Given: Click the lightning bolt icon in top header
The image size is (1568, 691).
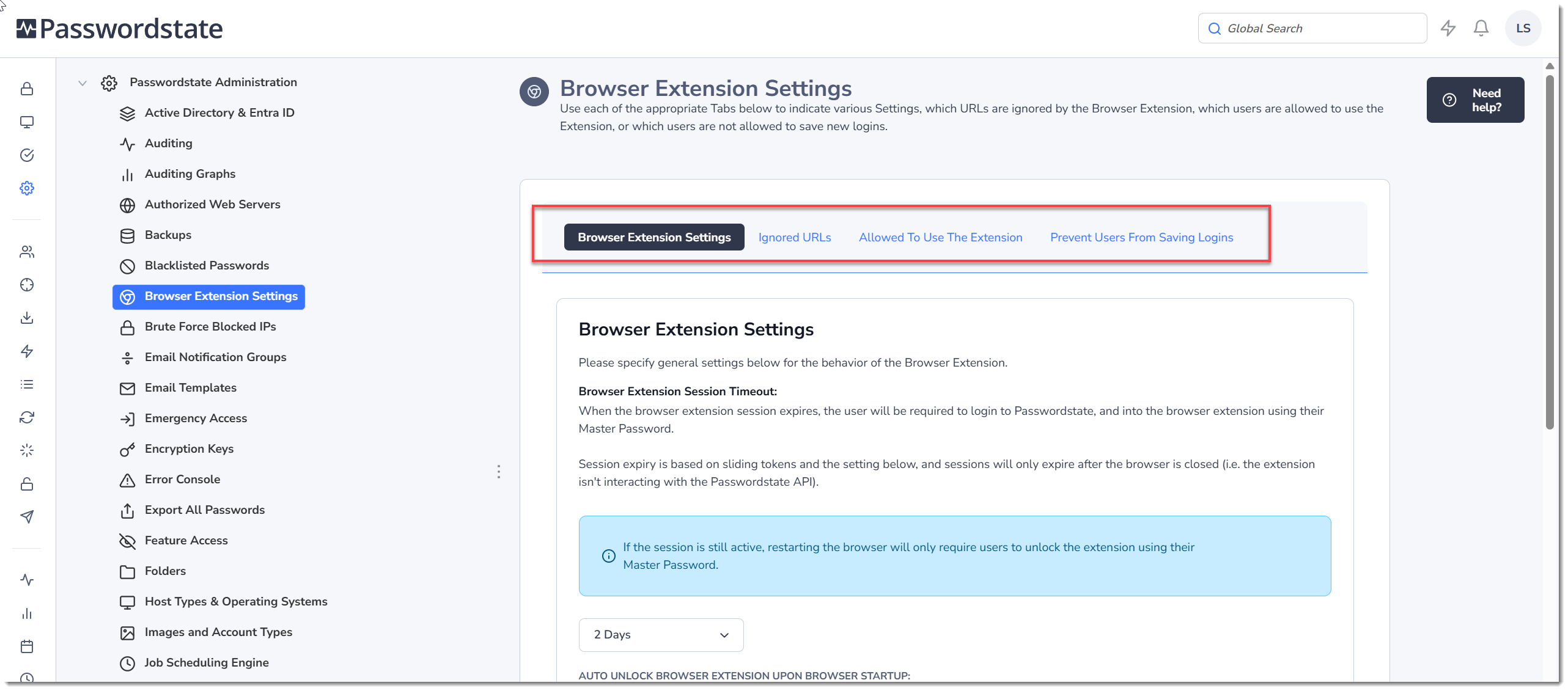Looking at the screenshot, I should tap(1448, 28).
